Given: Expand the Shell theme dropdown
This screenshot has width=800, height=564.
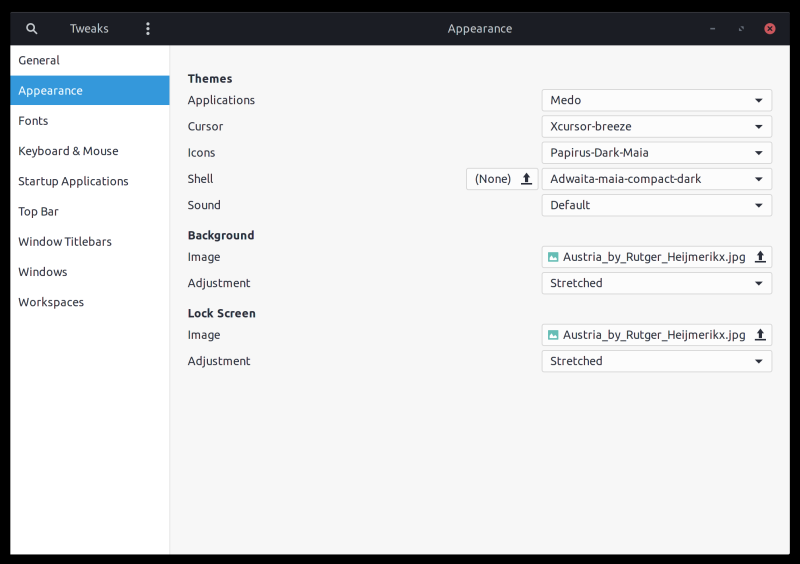Looking at the screenshot, I should coord(656,179).
